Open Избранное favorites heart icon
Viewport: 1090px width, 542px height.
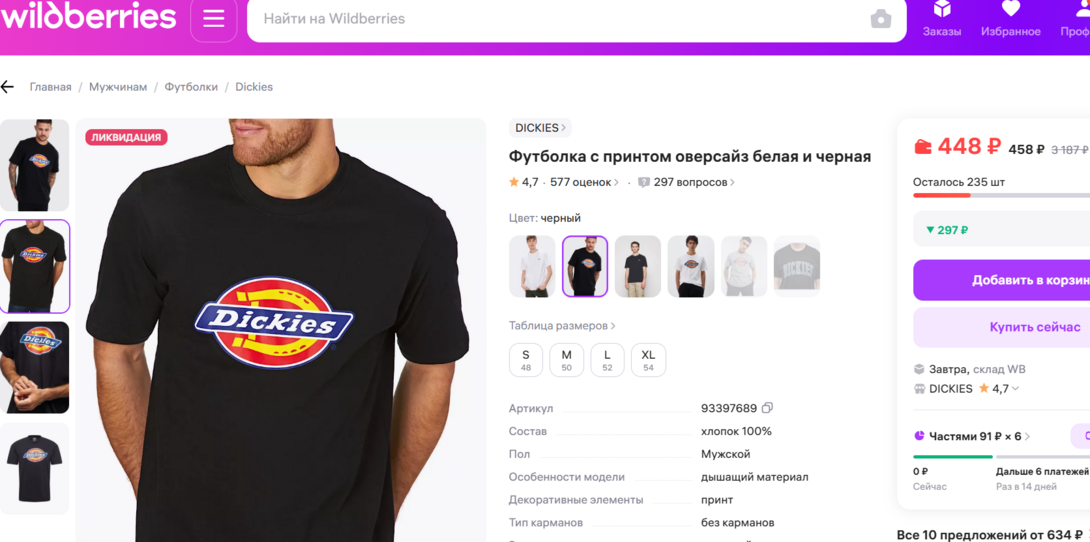[x=1010, y=19]
